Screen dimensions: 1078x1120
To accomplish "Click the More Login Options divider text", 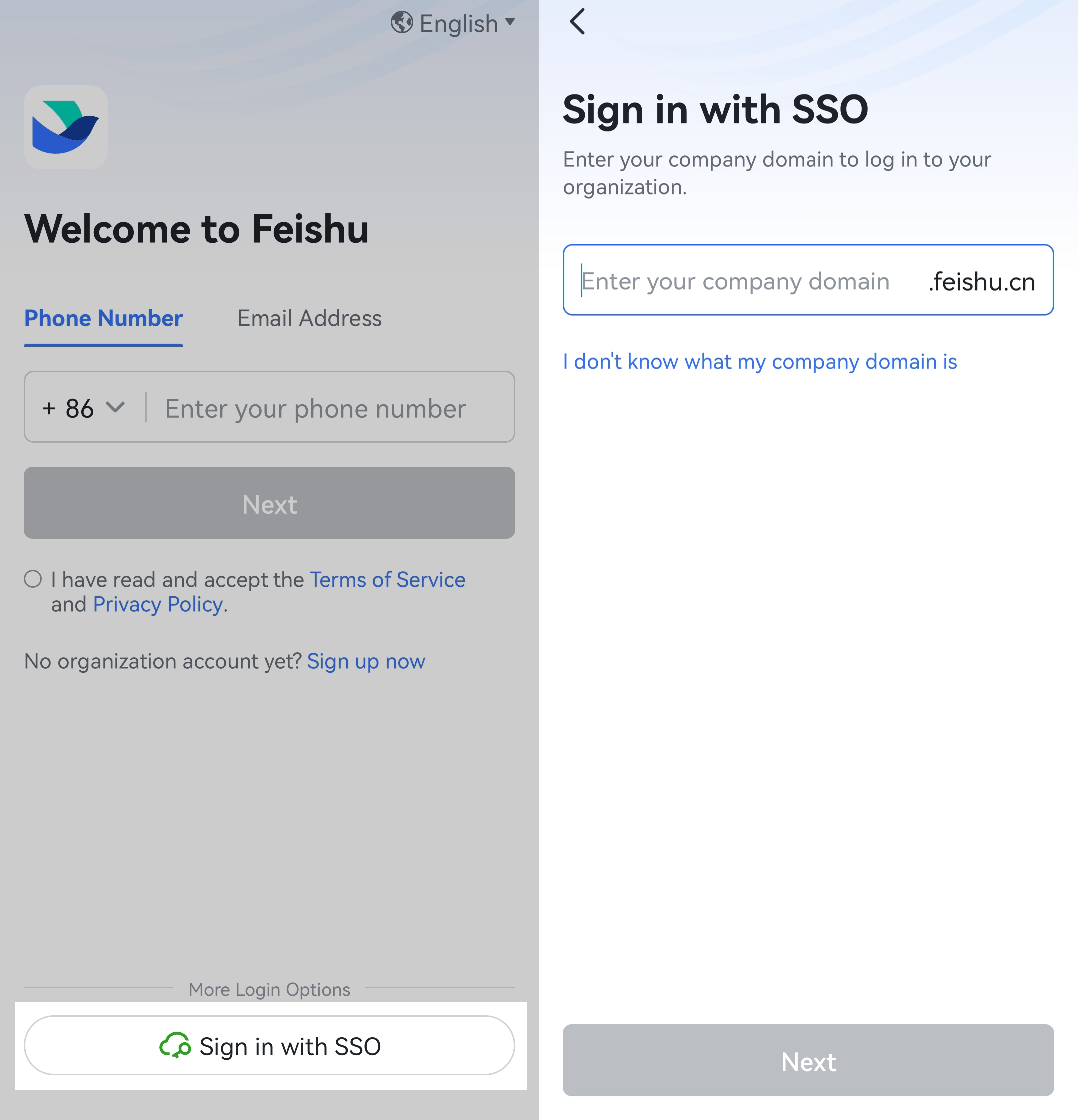I will [x=269, y=990].
